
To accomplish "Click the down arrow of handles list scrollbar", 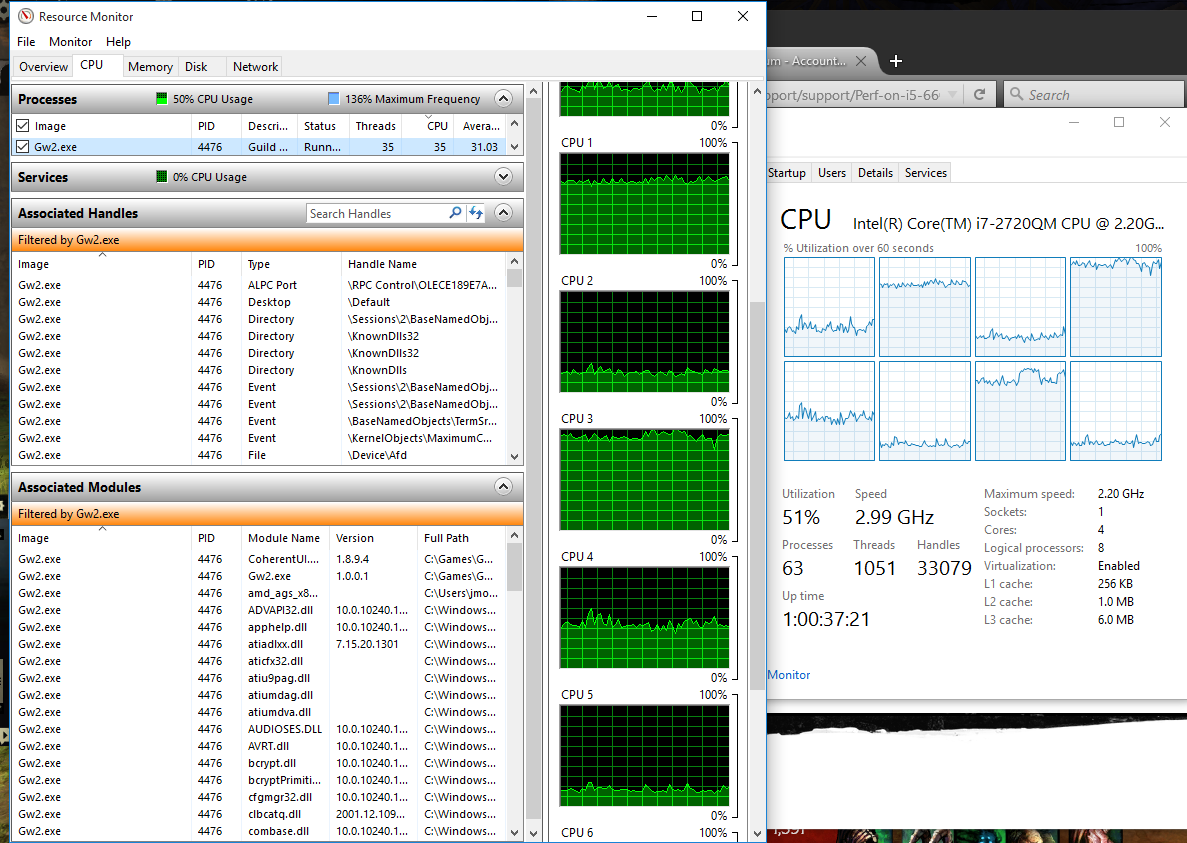I will click(515, 456).
